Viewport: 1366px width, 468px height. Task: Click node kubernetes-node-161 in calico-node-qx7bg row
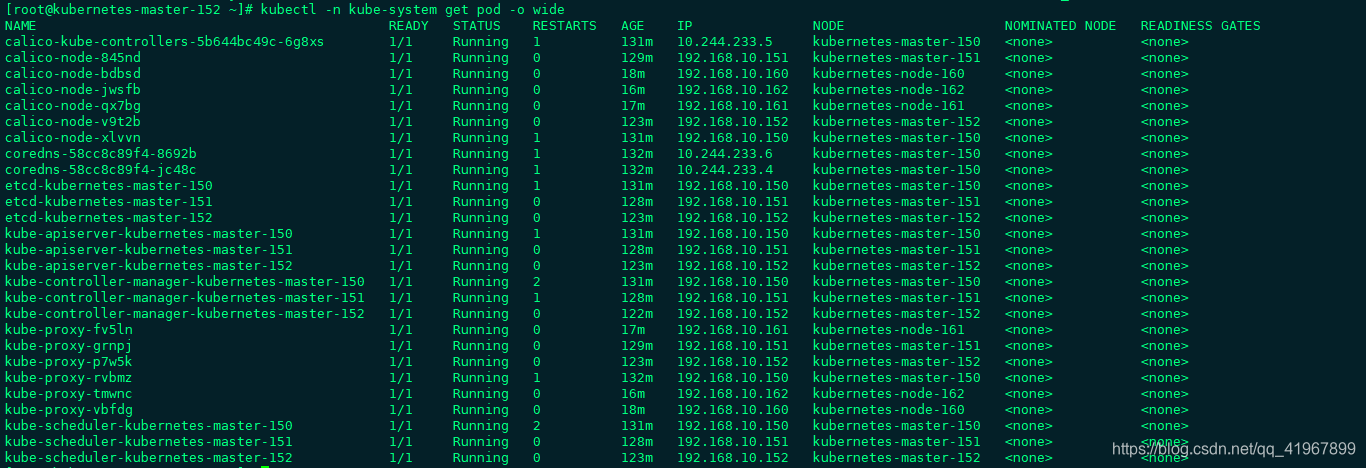click(889, 105)
